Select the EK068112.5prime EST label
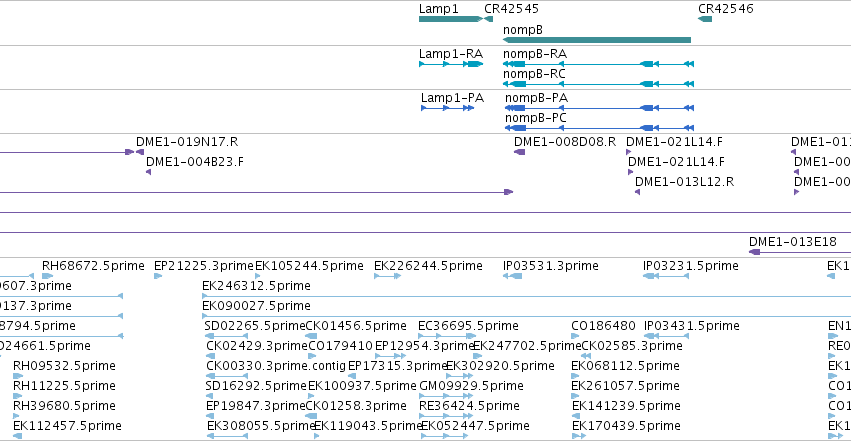851x441 pixels. pos(625,366)
